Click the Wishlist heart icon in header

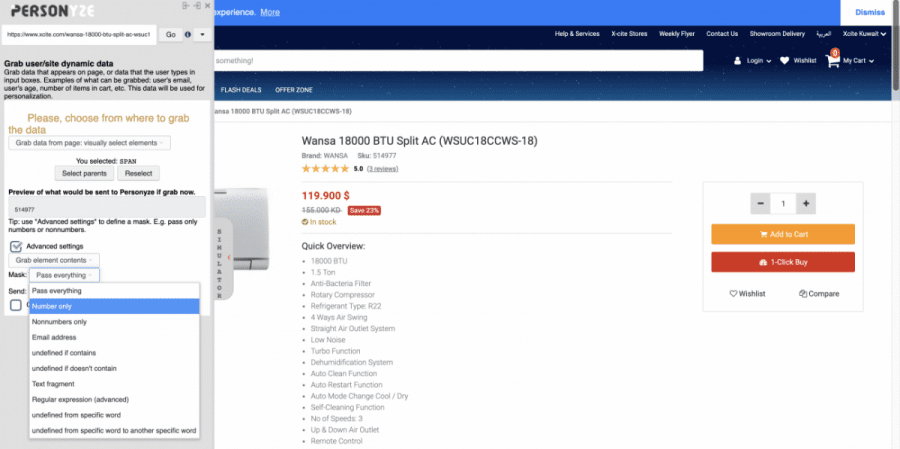(x=785, y=60)
